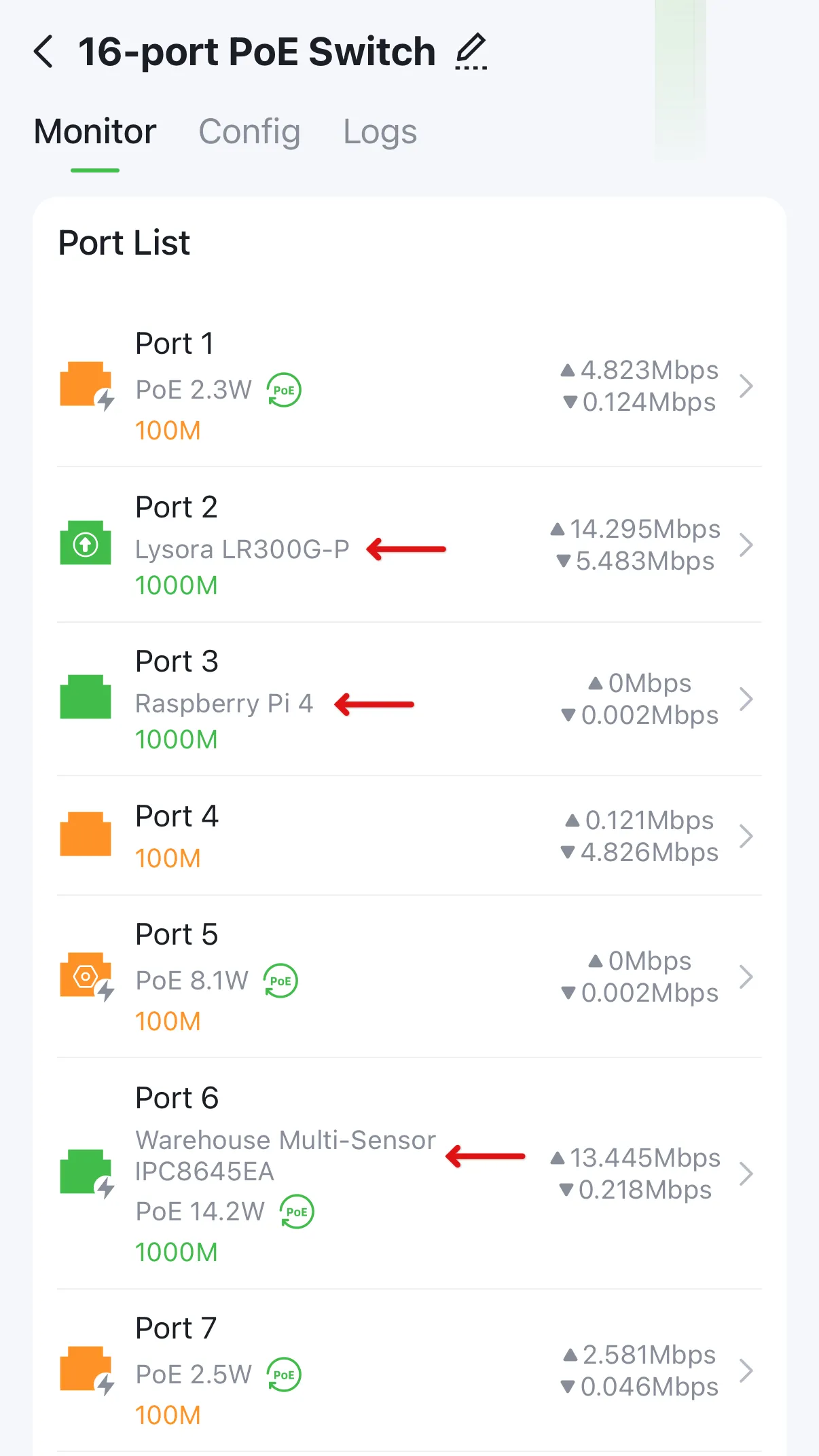Click the '0.218Mbps' download rate
Image resolution: width=819 pixels, height=1456 pixels.
click(x=645, y=1190)
